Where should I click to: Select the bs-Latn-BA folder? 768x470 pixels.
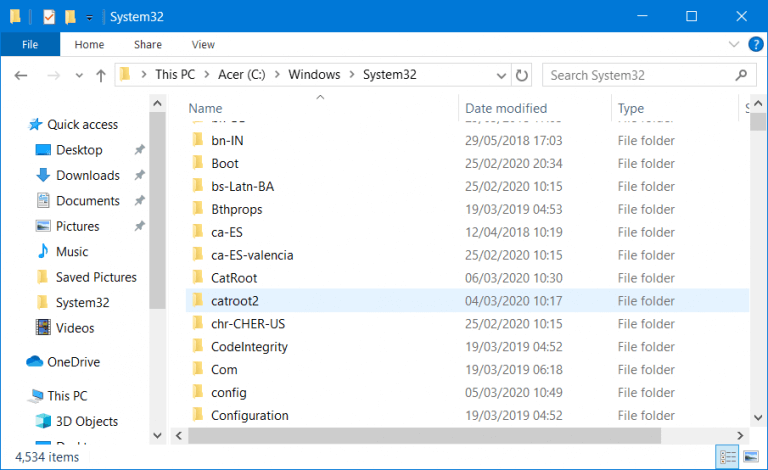click(242, 187)
